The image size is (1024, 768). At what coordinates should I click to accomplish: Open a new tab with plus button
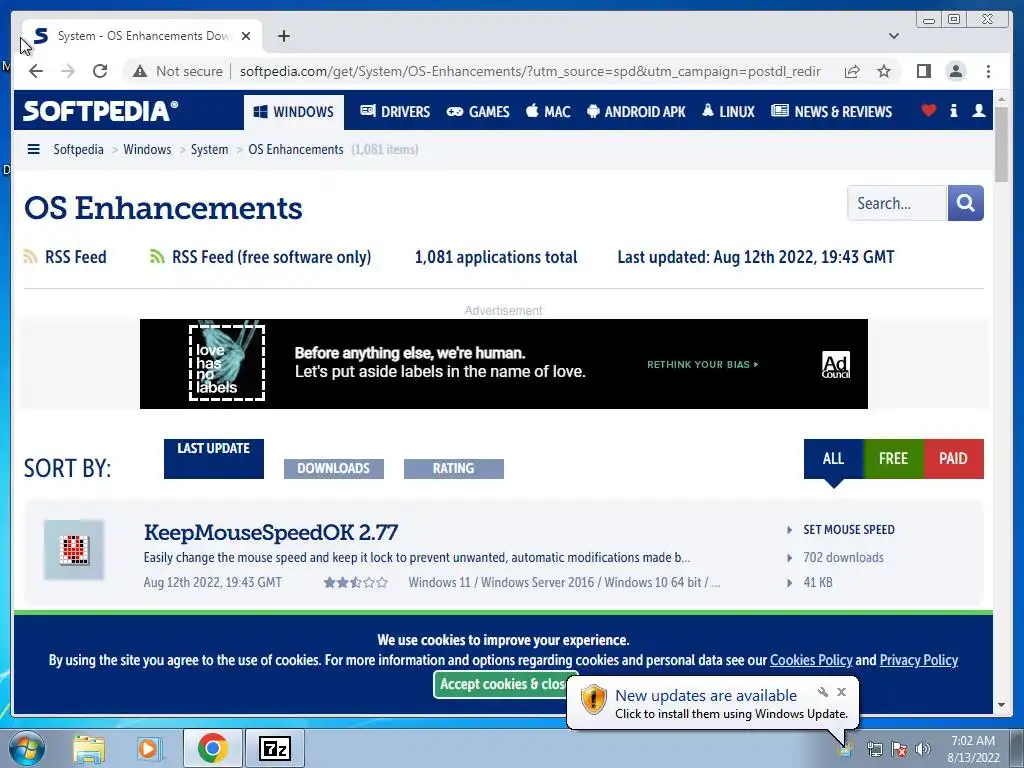click(x=283, y=36)
